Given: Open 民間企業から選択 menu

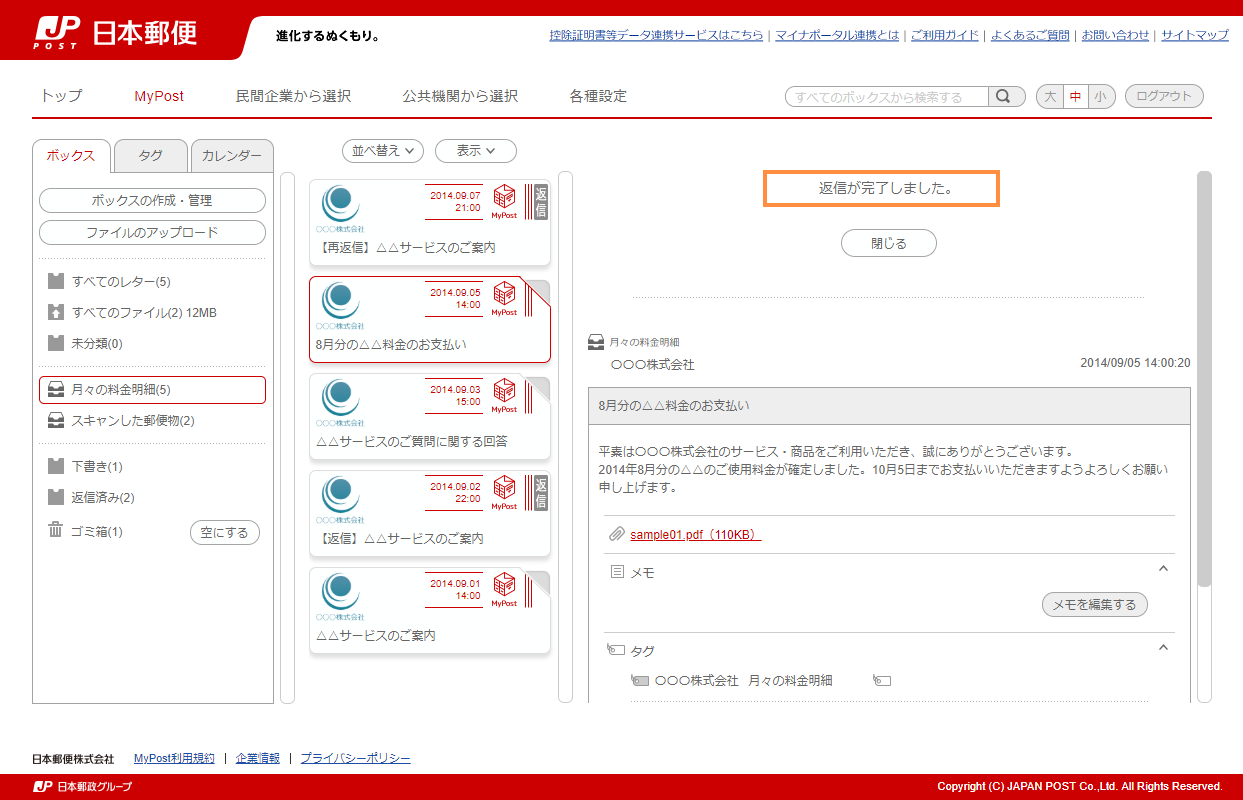Looking at the screenshot, I should (293, 96).
